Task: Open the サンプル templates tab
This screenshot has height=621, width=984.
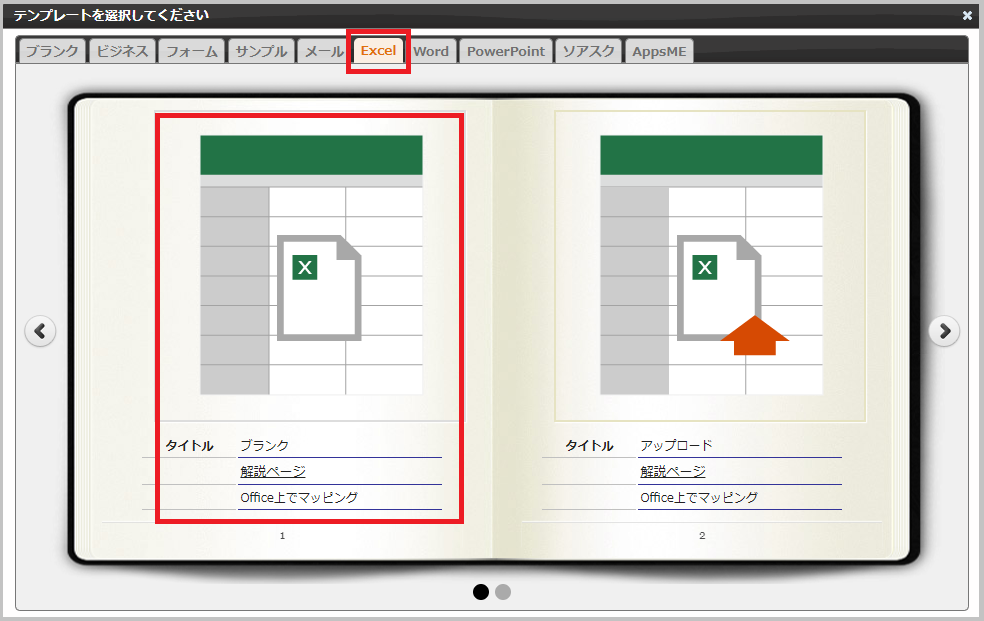Action: (260, 51)
